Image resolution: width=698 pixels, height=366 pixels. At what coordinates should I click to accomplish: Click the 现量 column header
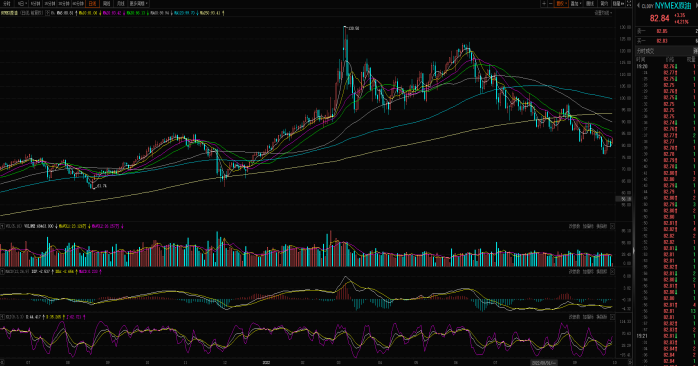[690, 59]
